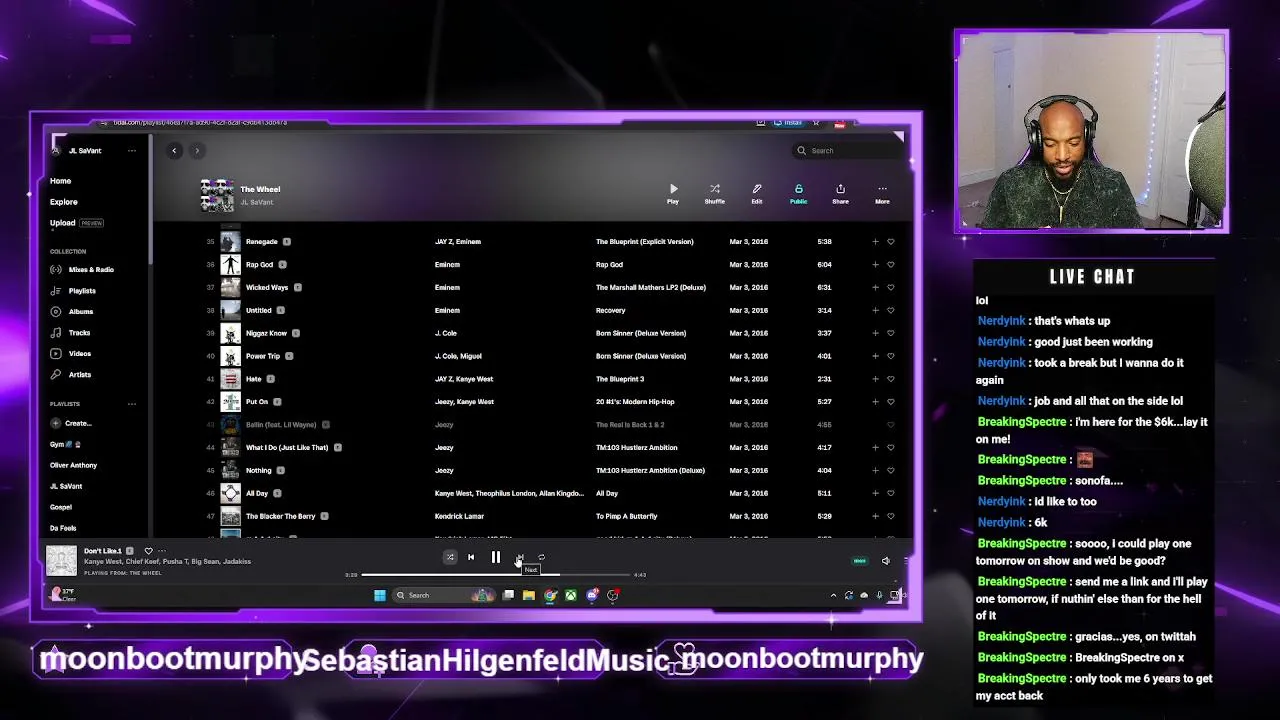Add Power Trip with plus icon
The height and width of the screenshot is (720, 1280).
pyautogui.click(x=875, y=356)
